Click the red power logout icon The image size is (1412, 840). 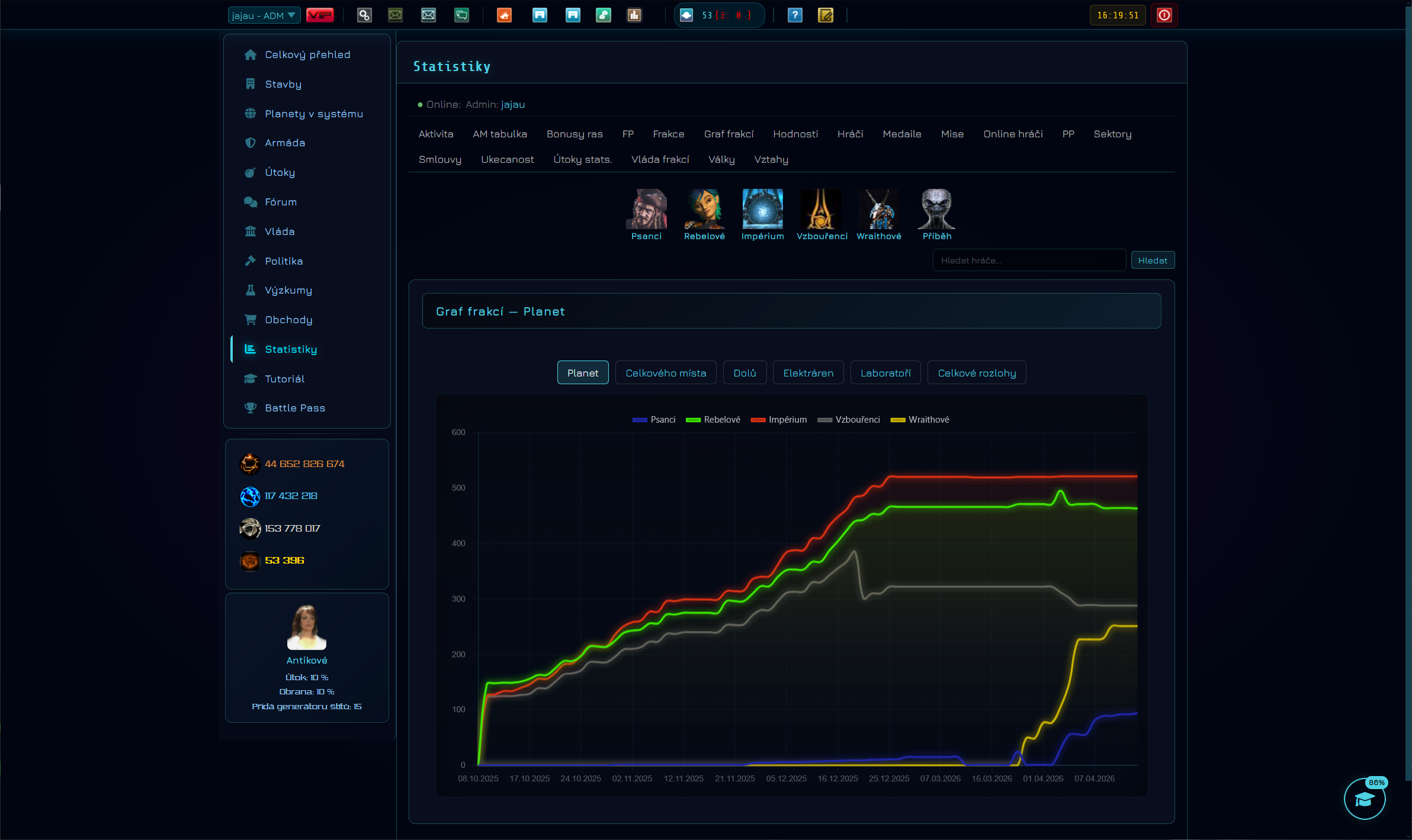point(1164,15)
